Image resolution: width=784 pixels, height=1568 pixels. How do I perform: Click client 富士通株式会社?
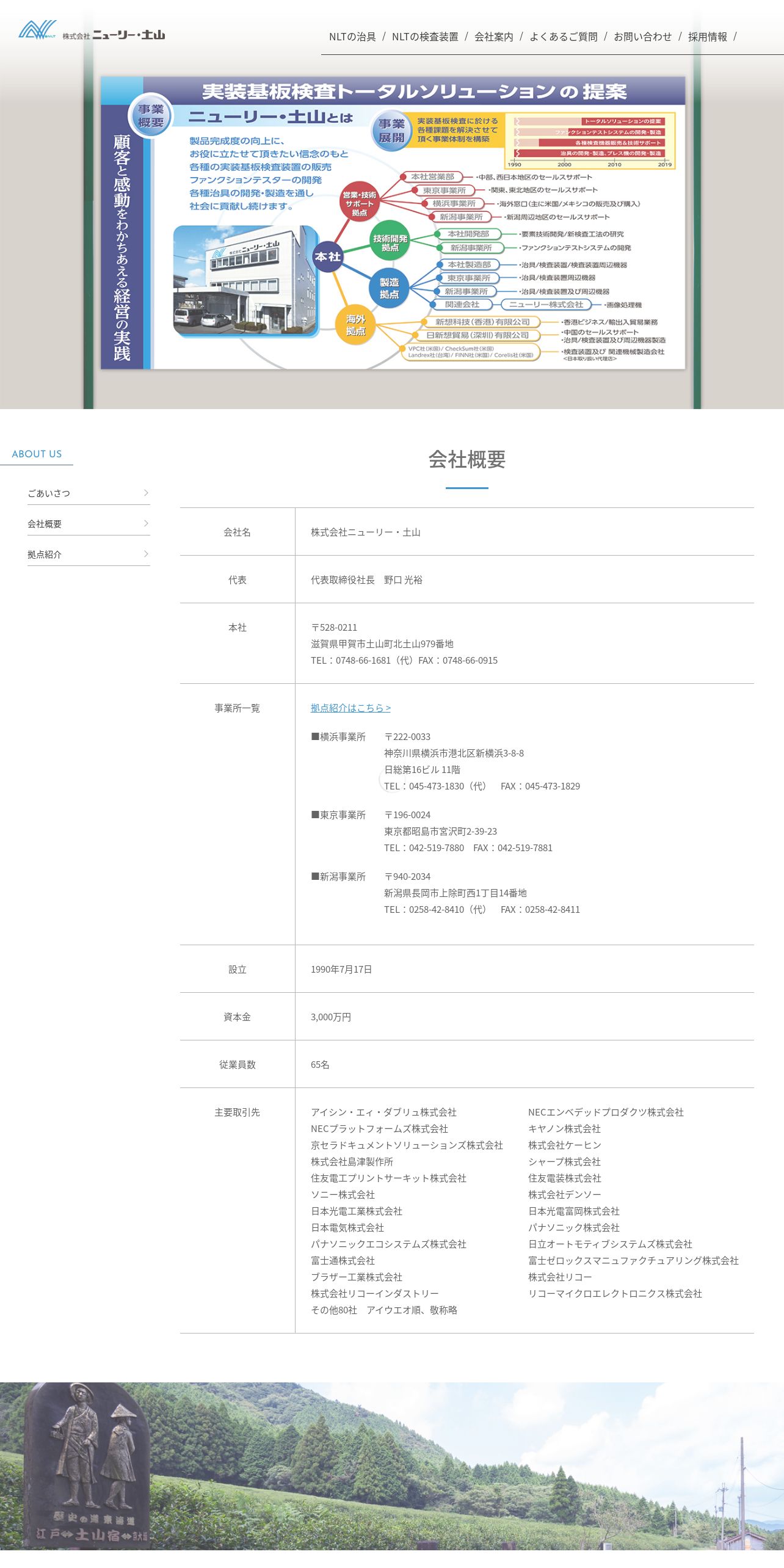(x=343, y=1260)
